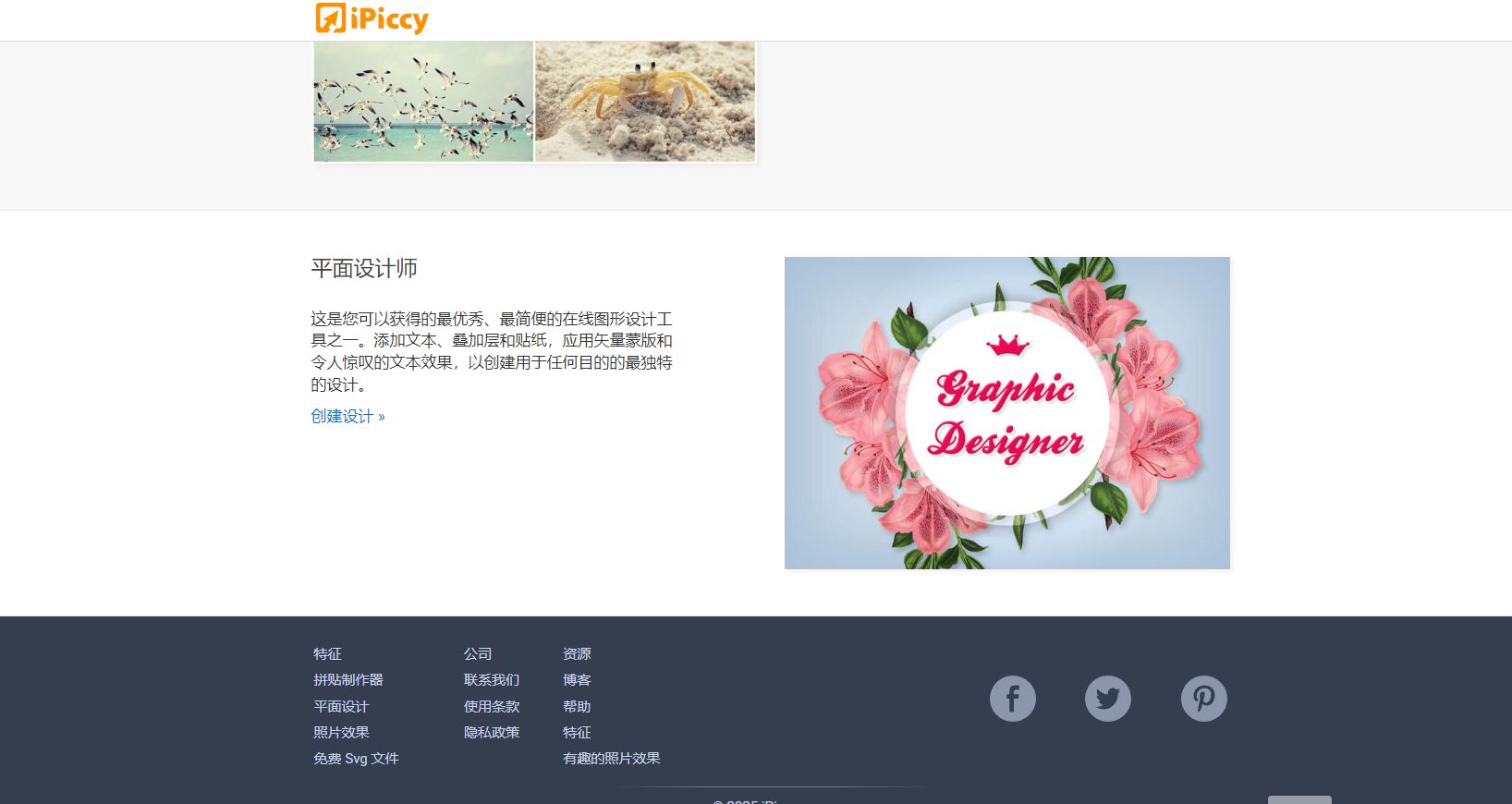Open the Pinterest icon in the footer
Viewport: 1512px width, 804px height.
[1203, 699]
